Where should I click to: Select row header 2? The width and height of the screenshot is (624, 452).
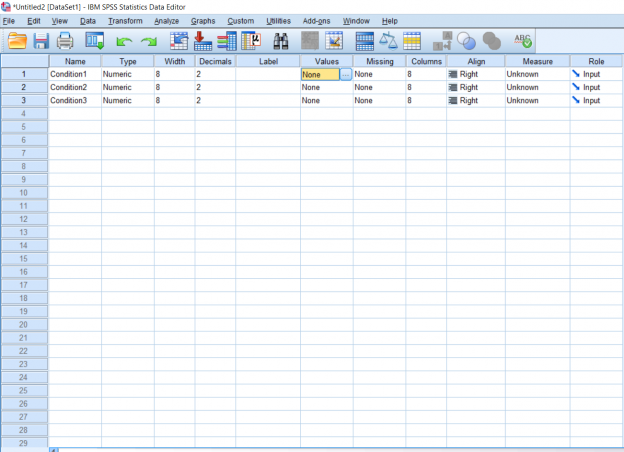pos(24,87)
